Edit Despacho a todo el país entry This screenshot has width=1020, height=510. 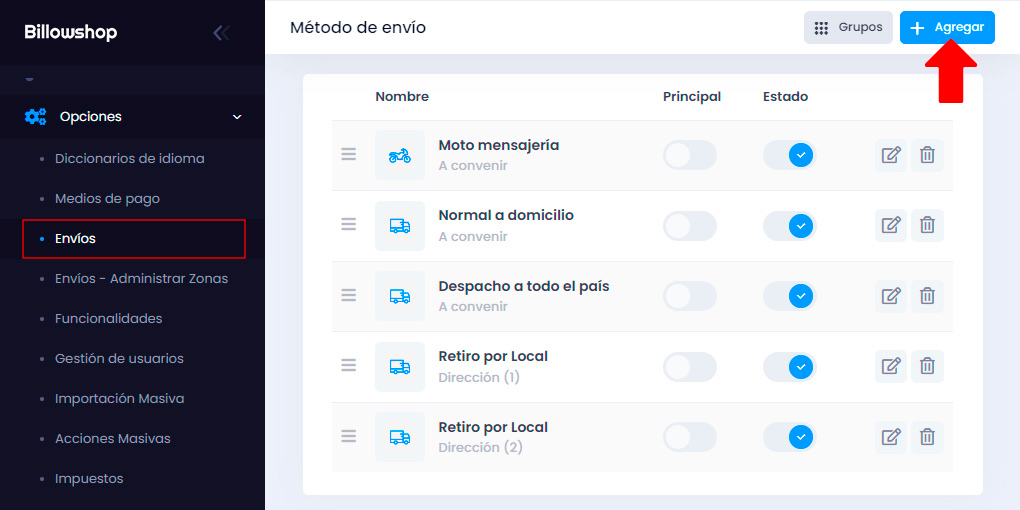[x=891, y=296]
